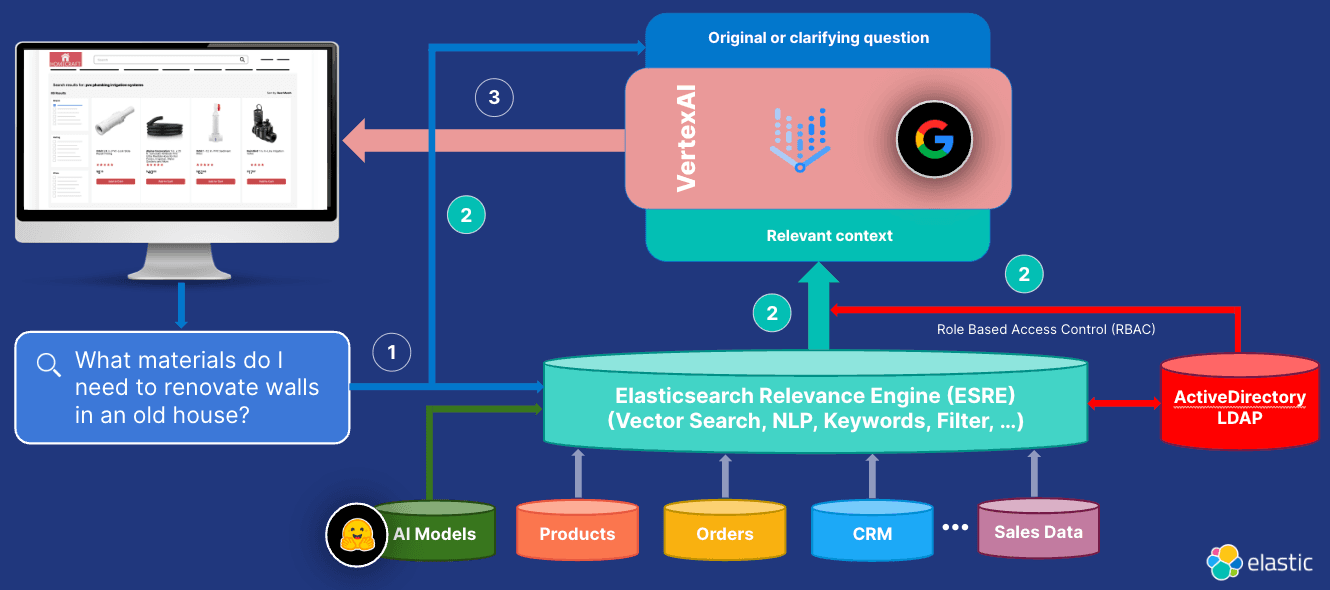
Task: Check the first brand filter checkbox
Action: click(x=53, y=105)
